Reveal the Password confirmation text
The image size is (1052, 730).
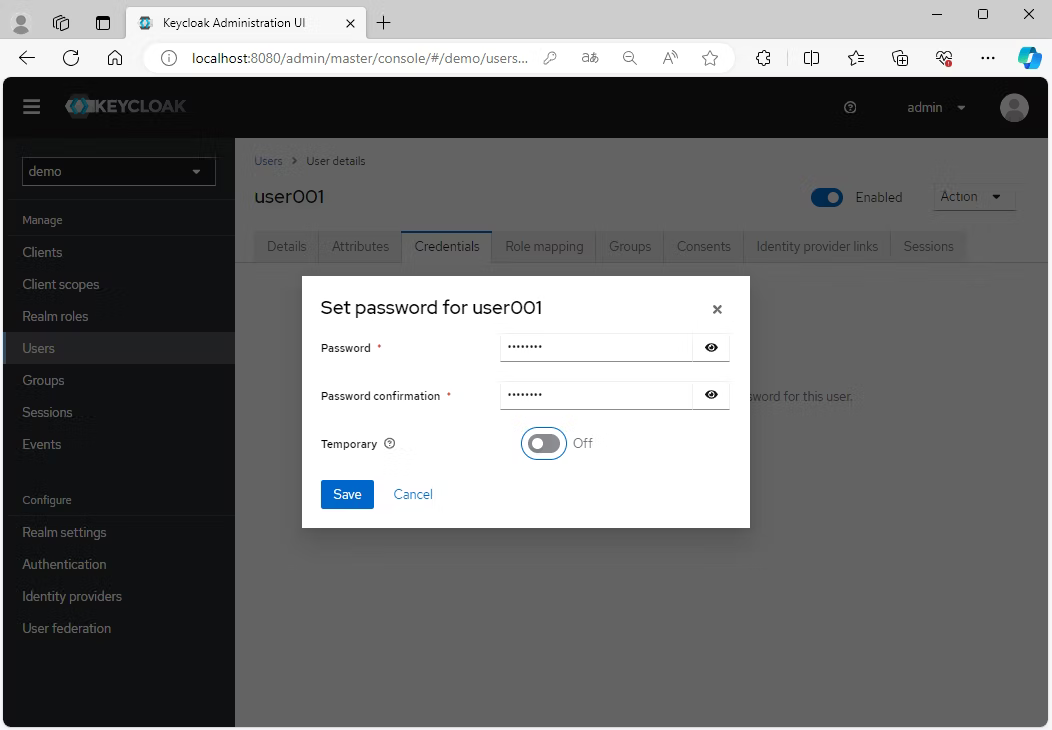711,396
